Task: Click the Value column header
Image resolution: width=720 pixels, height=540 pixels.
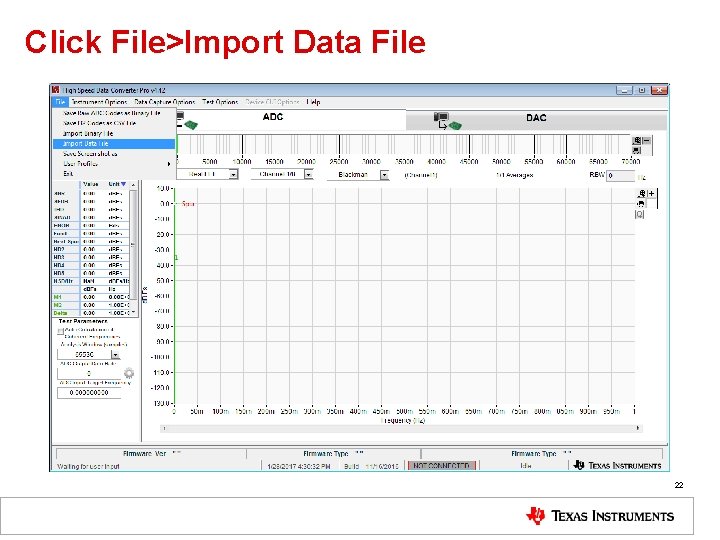Action: (x=91, y=184)
